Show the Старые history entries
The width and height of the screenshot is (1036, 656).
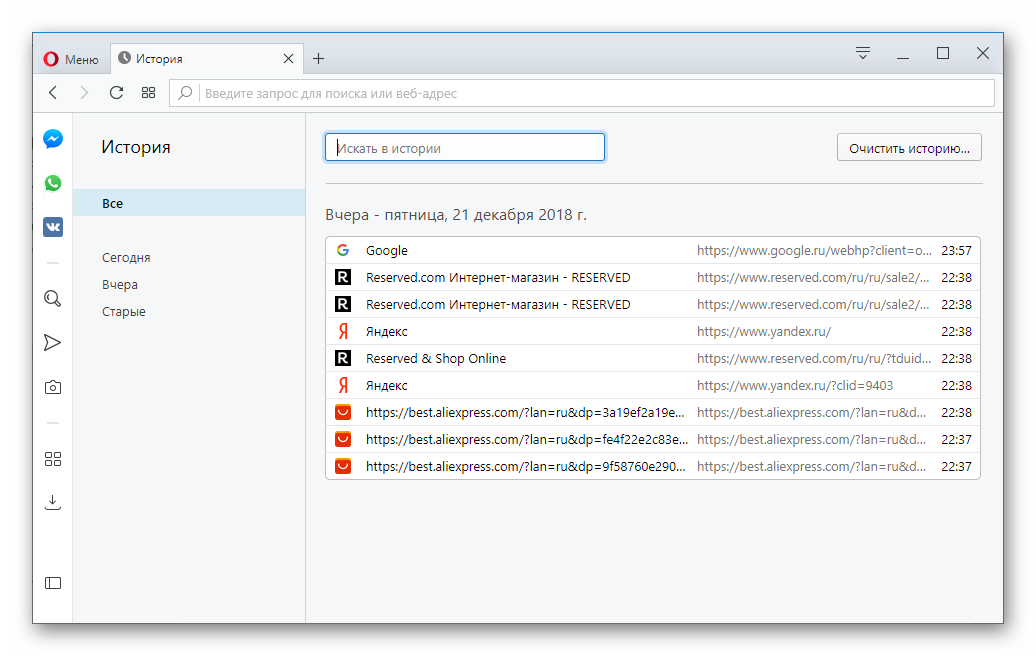[x=124, y=312]
